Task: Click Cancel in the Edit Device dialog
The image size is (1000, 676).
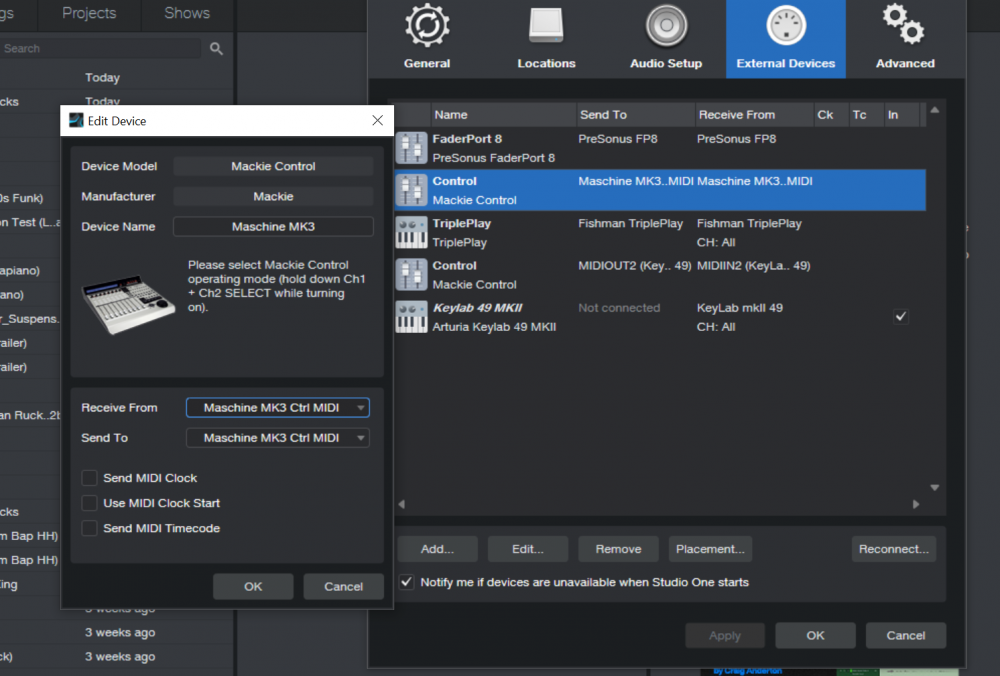Action: (343, 586)
